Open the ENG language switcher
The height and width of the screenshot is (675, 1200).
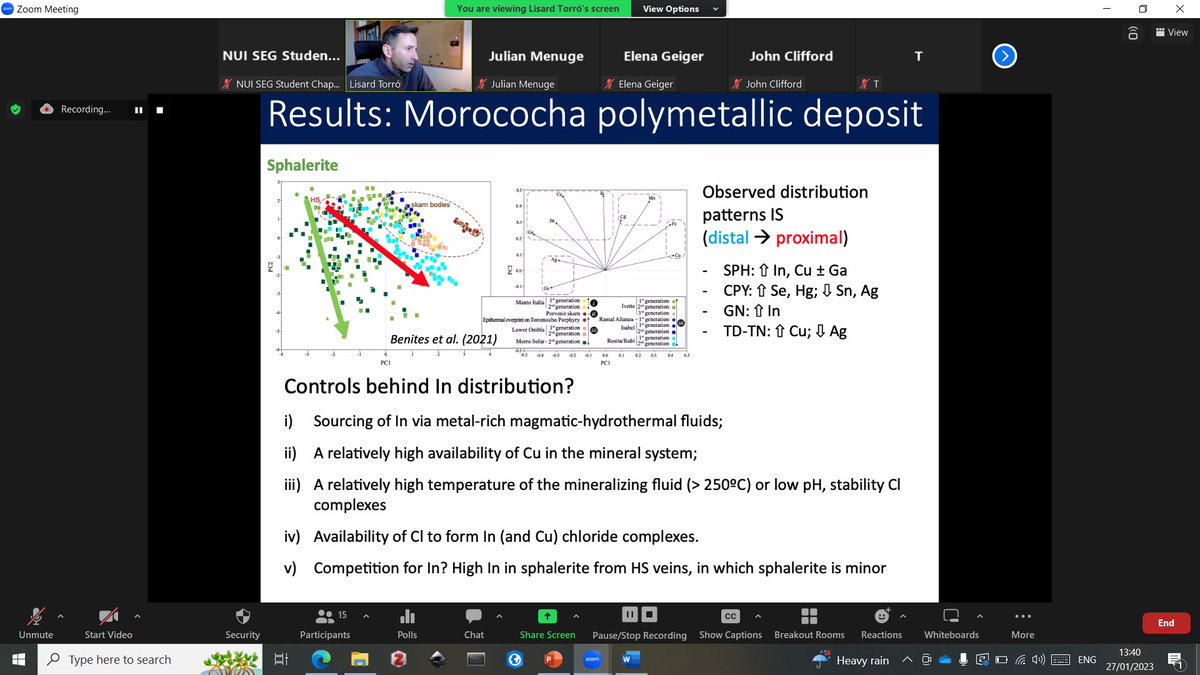tap(1086, 660)
